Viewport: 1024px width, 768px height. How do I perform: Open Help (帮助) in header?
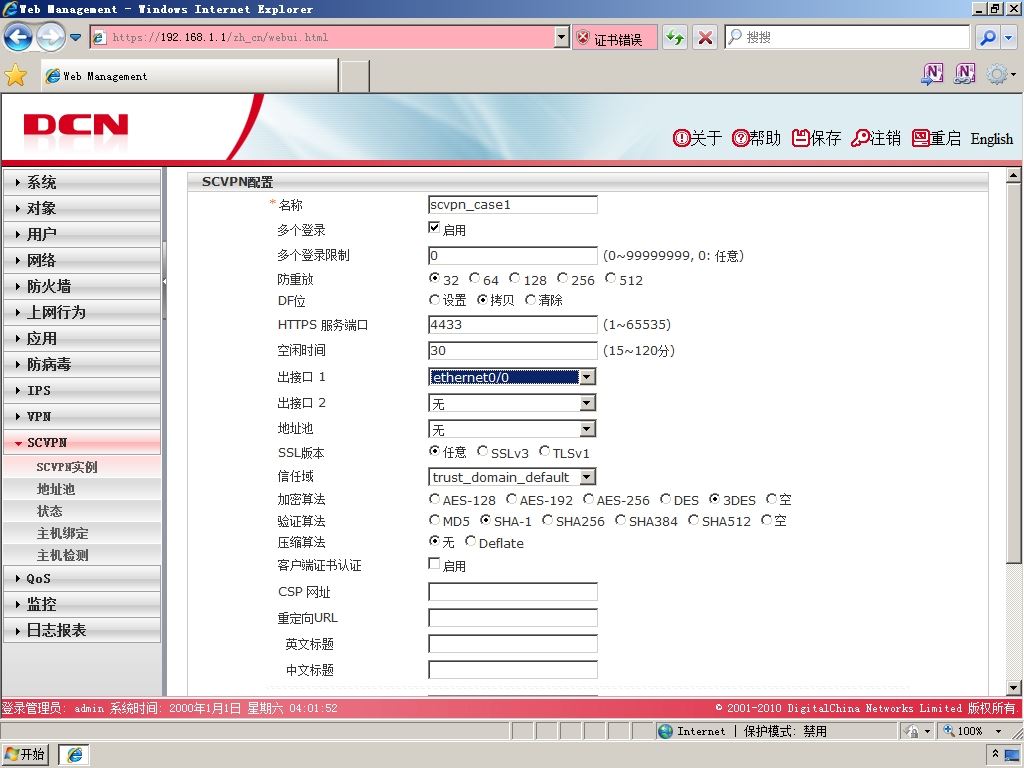(x=756, y=138)
